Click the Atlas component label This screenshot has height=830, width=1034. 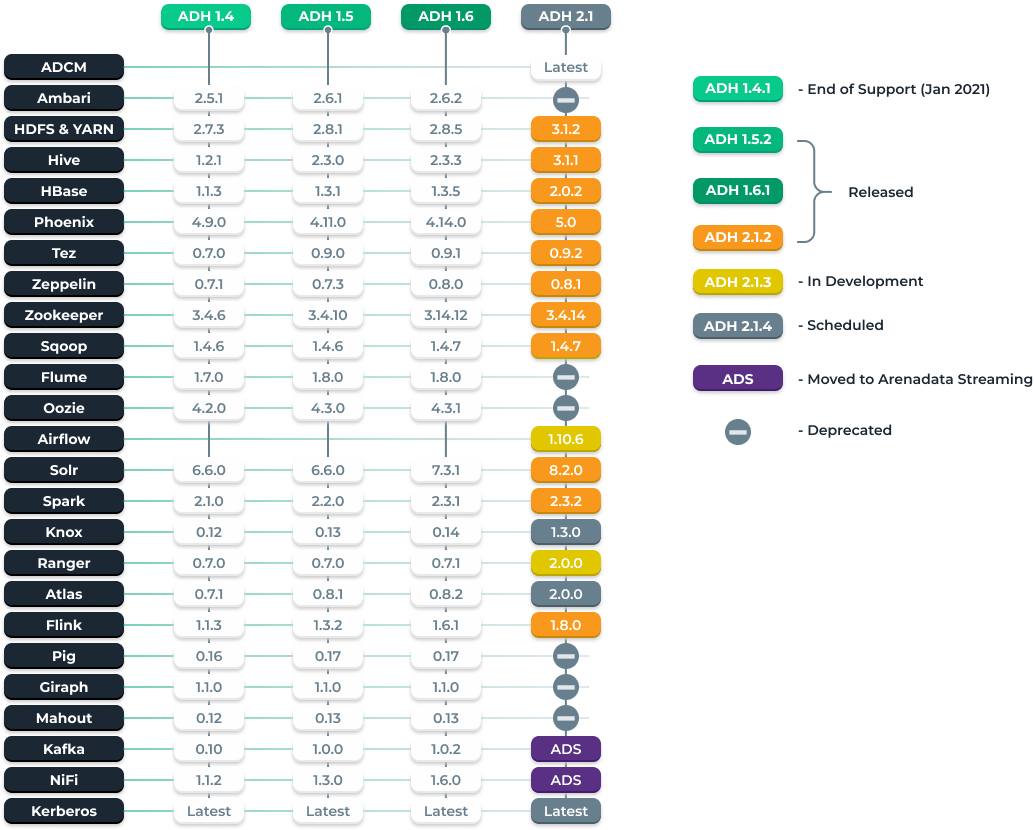(64, 594)
